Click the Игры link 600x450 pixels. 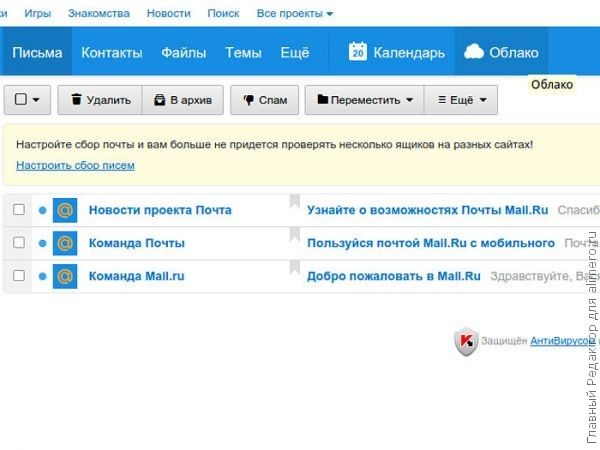(x=38, y=13)
